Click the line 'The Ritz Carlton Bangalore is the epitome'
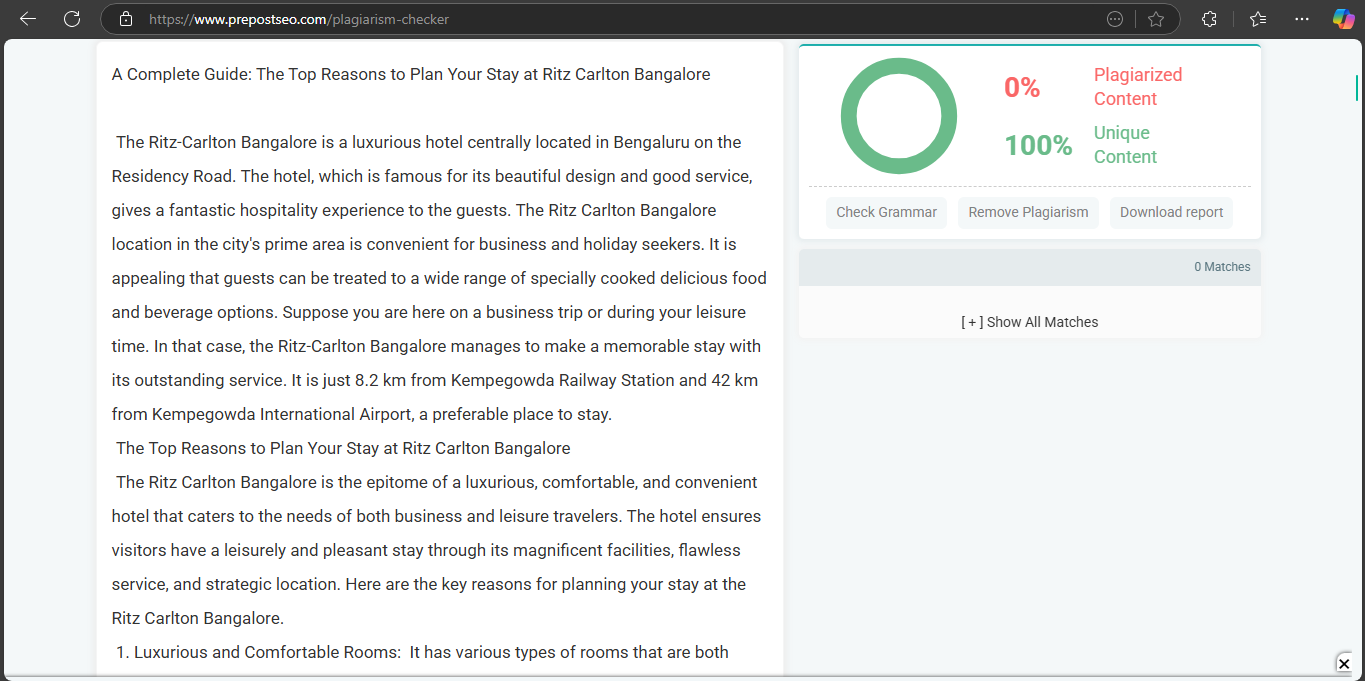1365x681 pixels. 436,482
